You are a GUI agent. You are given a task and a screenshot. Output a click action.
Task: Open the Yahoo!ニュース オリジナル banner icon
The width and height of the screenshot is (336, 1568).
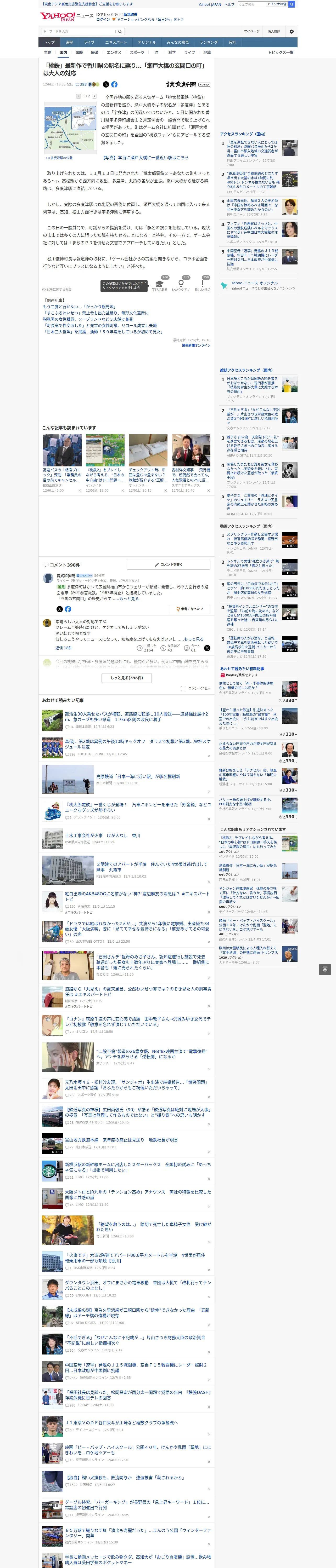tap(225, 285)
